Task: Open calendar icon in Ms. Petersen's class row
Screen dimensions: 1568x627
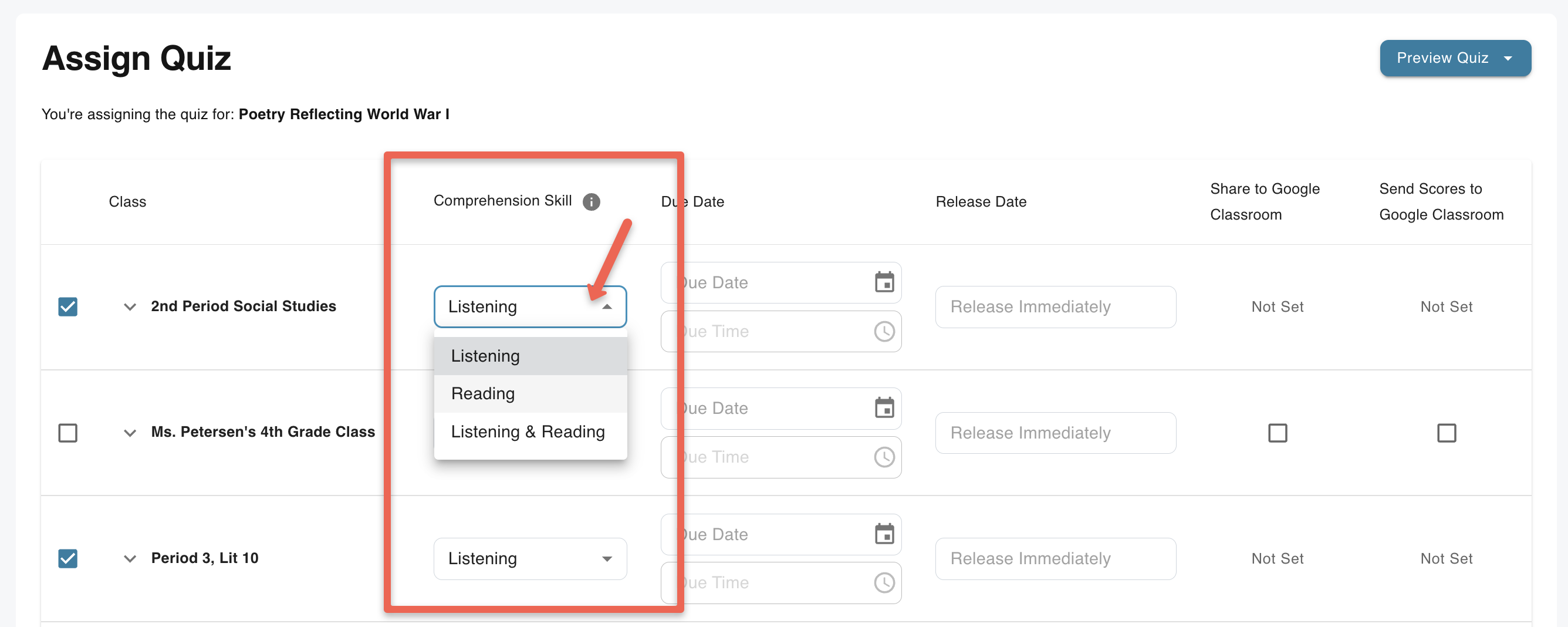Action: (x=884, y=408)
